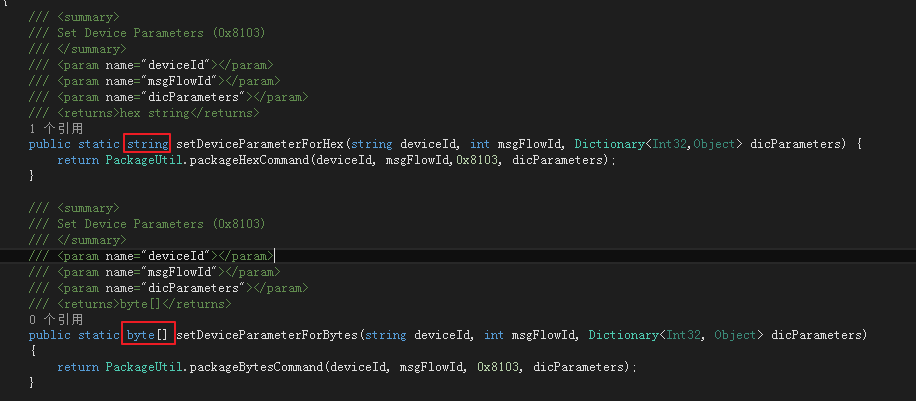916x401 pixels.
Task: Click the red-boxed byte[] return type
Action: (x=147, y=334)
